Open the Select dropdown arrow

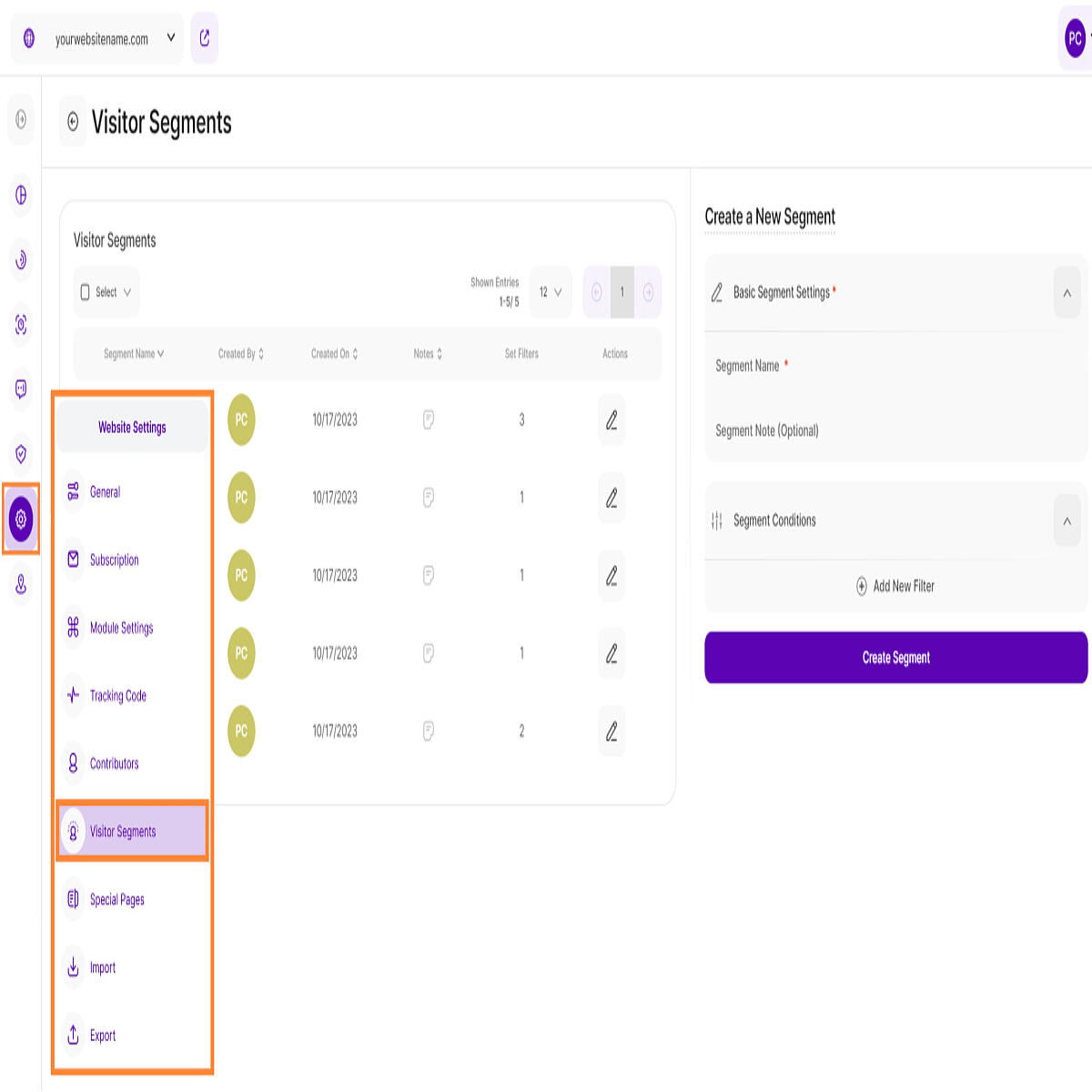pyautogui.click(x=127, y=292)
